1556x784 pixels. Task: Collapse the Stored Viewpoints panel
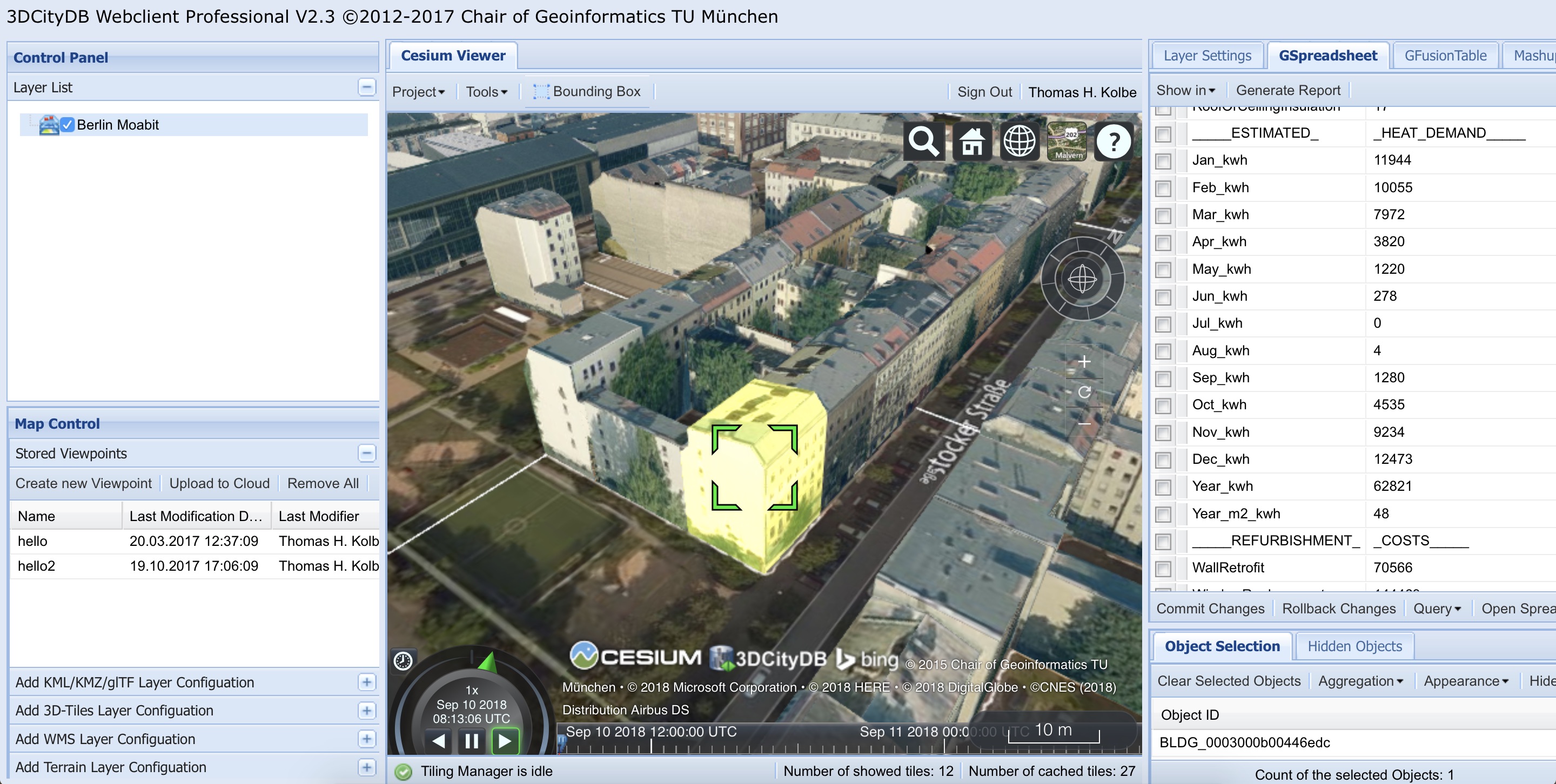(x=367, y=453)
